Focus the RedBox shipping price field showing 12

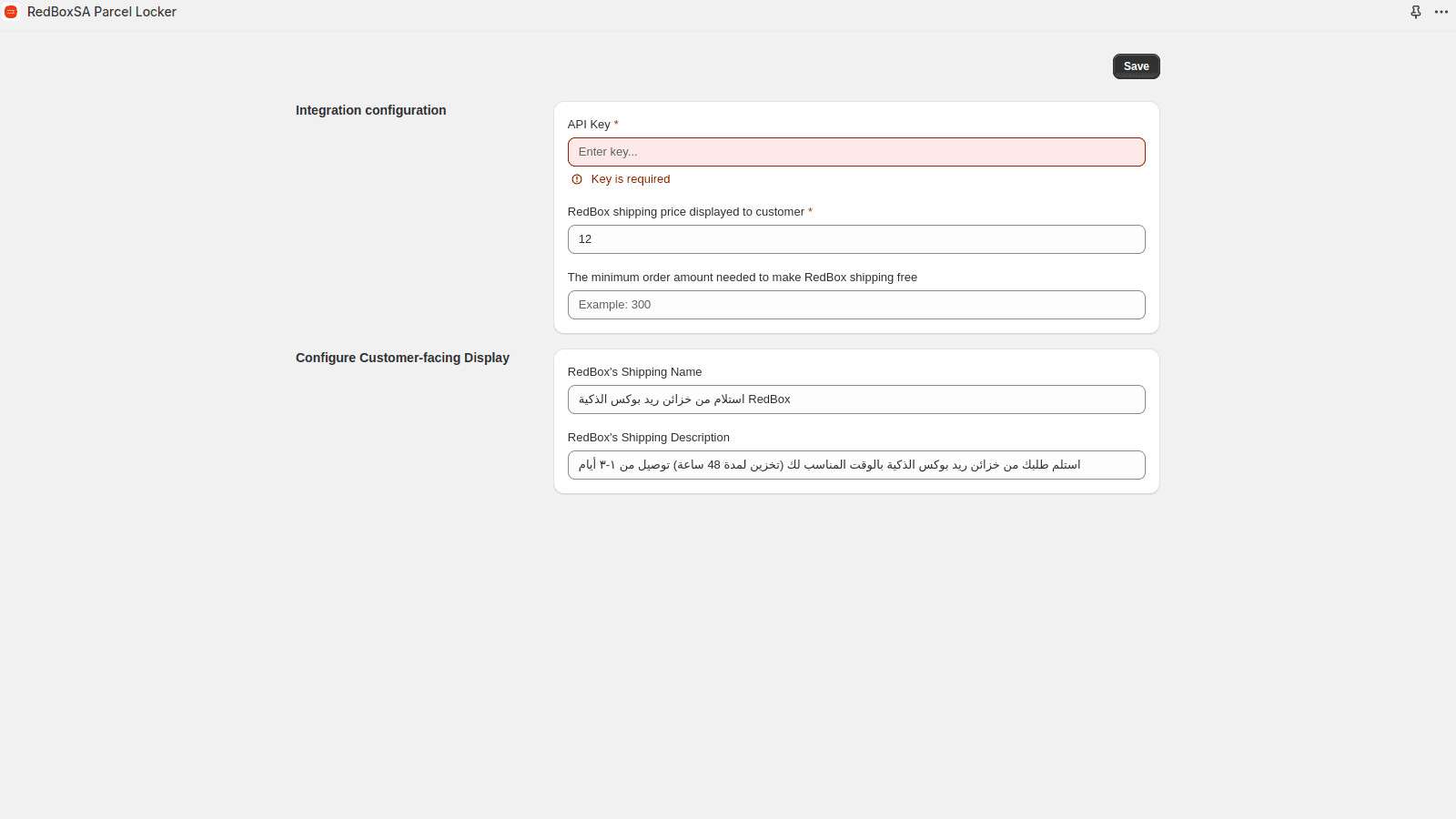[856, 238]
